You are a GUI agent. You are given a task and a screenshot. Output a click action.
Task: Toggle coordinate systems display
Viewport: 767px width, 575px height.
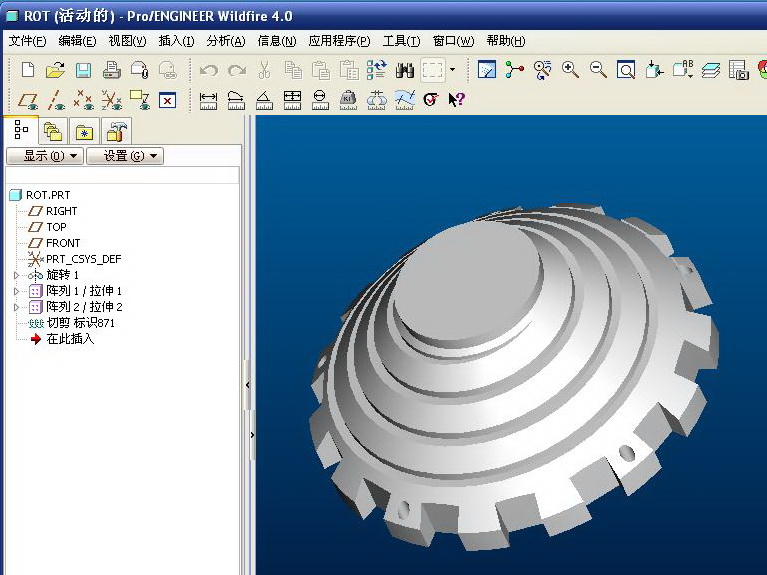pyautogui.click(x=112, y=100)
